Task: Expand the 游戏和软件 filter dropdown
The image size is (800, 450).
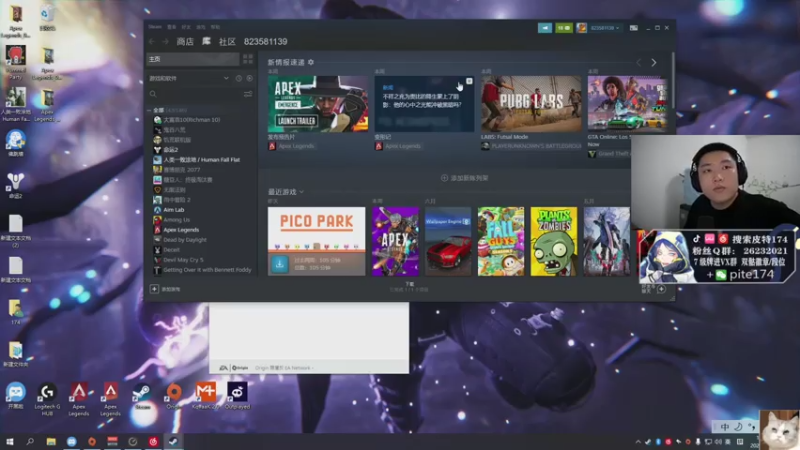Action: pyautogui.click(x=226, y=79)
